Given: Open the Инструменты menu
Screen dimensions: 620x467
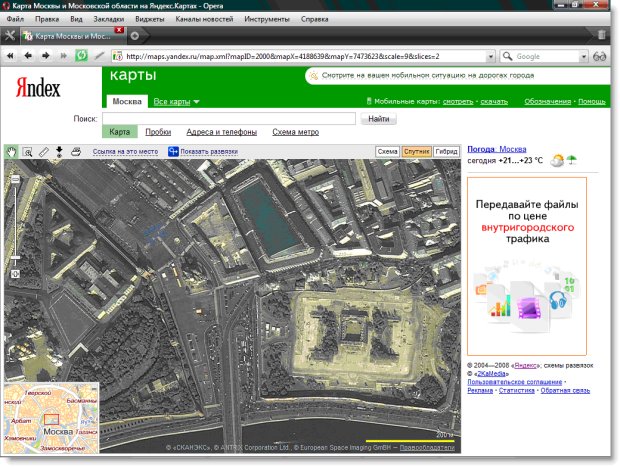Looking at the screenshot, I should (267, 19).
